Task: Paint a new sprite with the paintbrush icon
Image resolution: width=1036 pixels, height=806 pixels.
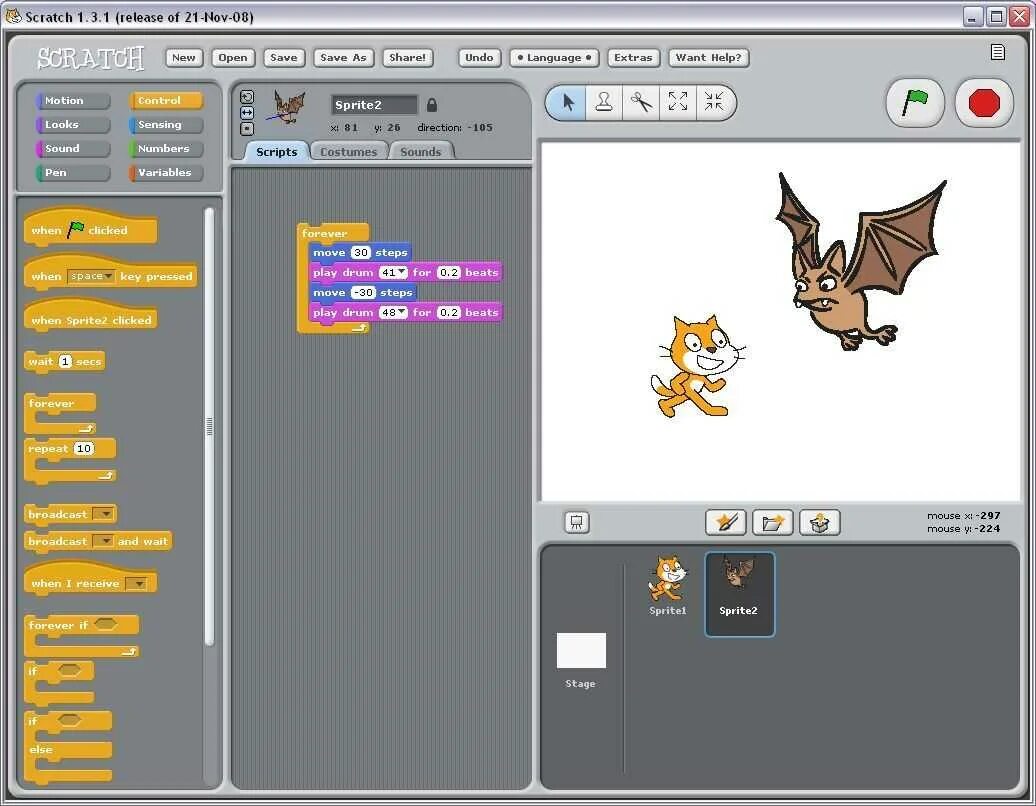Action: coord(726,522)
